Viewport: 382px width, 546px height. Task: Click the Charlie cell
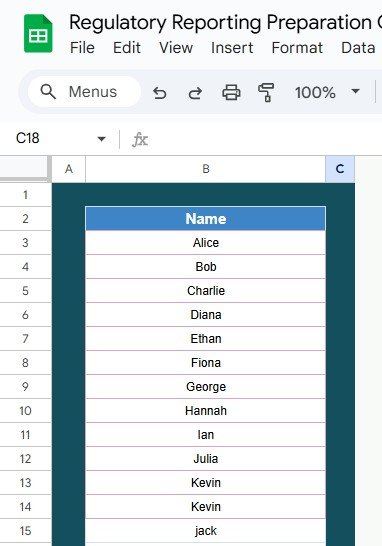(x=205, y=291)
